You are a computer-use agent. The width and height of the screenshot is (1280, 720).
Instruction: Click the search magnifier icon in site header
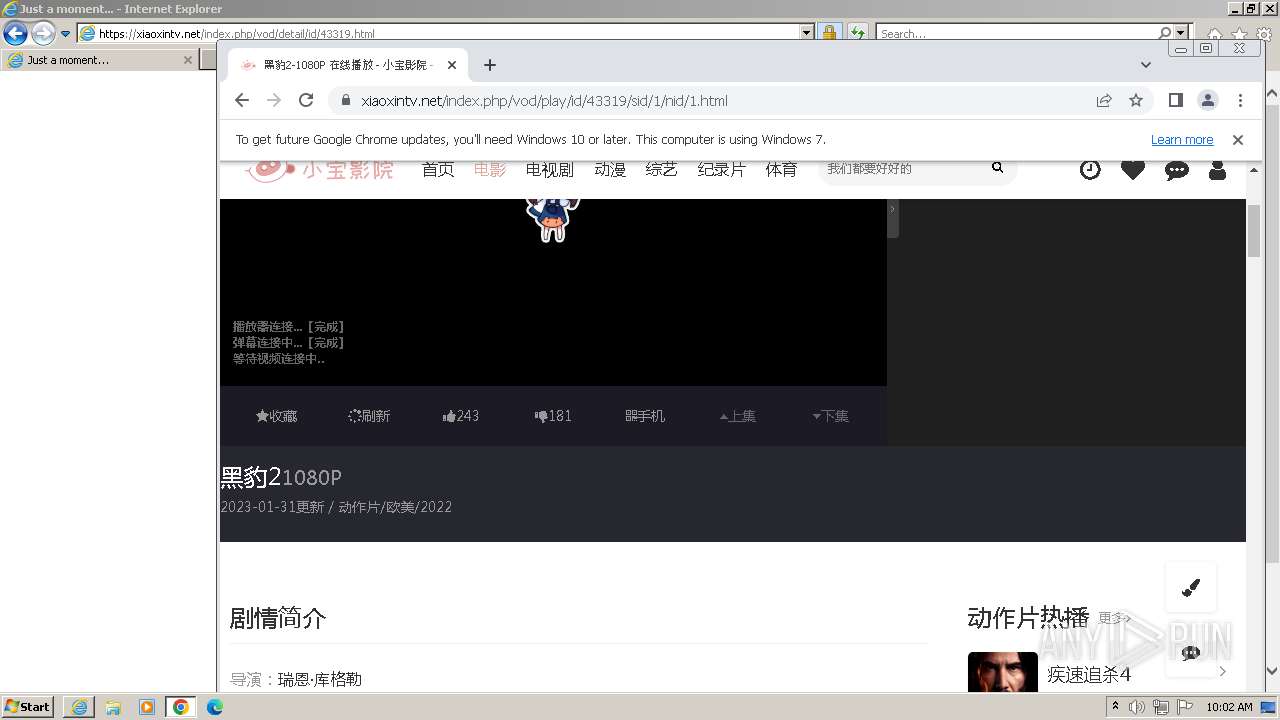[x=997, y=168]
